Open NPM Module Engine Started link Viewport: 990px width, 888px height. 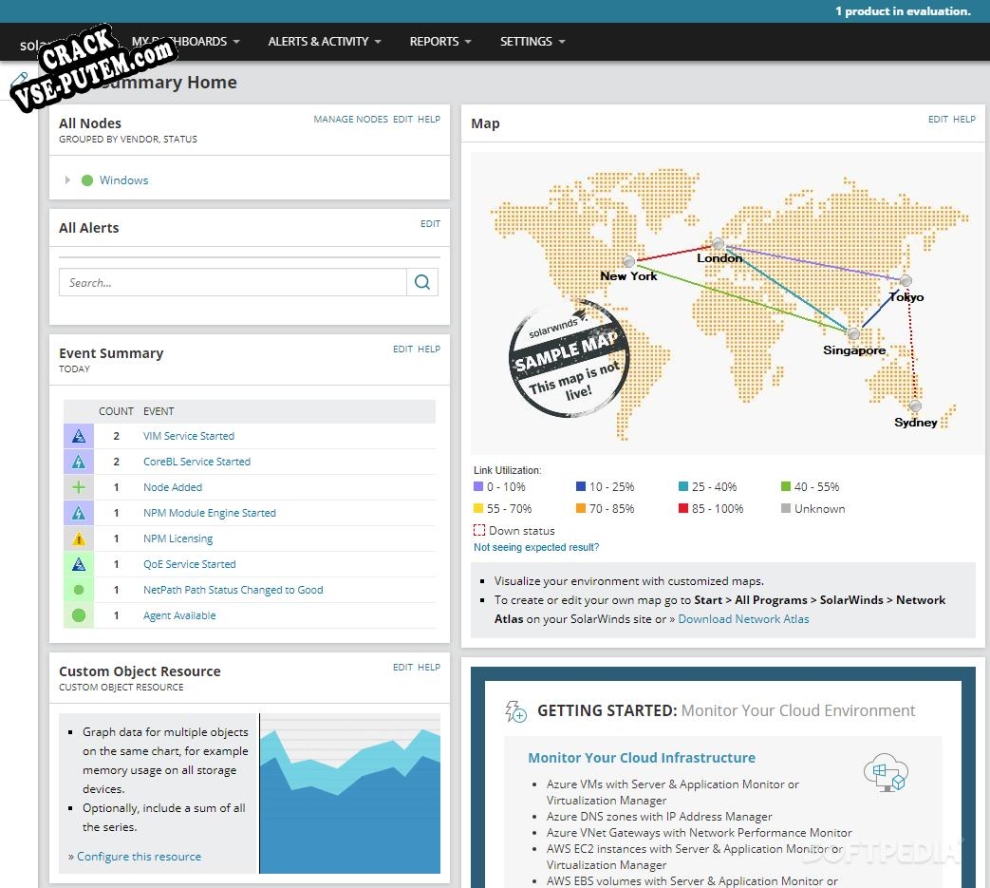click(210, 513)
